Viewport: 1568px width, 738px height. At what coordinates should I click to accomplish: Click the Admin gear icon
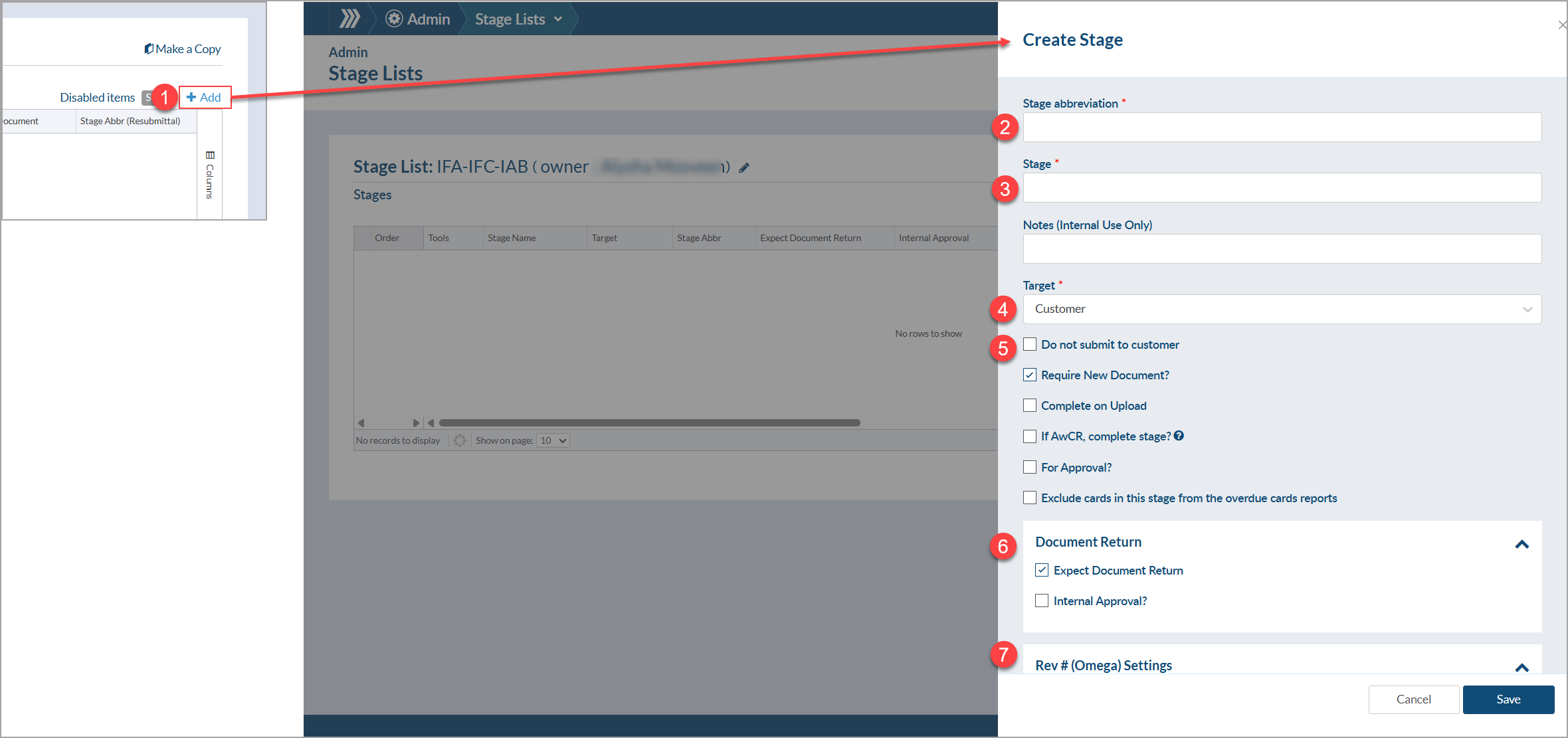394,19
